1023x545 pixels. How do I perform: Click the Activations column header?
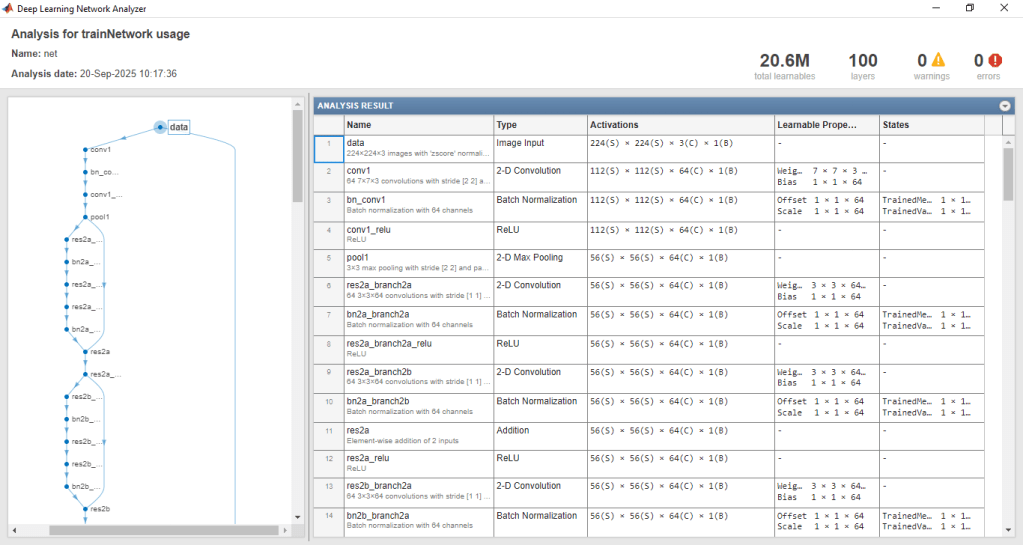click(x=680, y=125)
